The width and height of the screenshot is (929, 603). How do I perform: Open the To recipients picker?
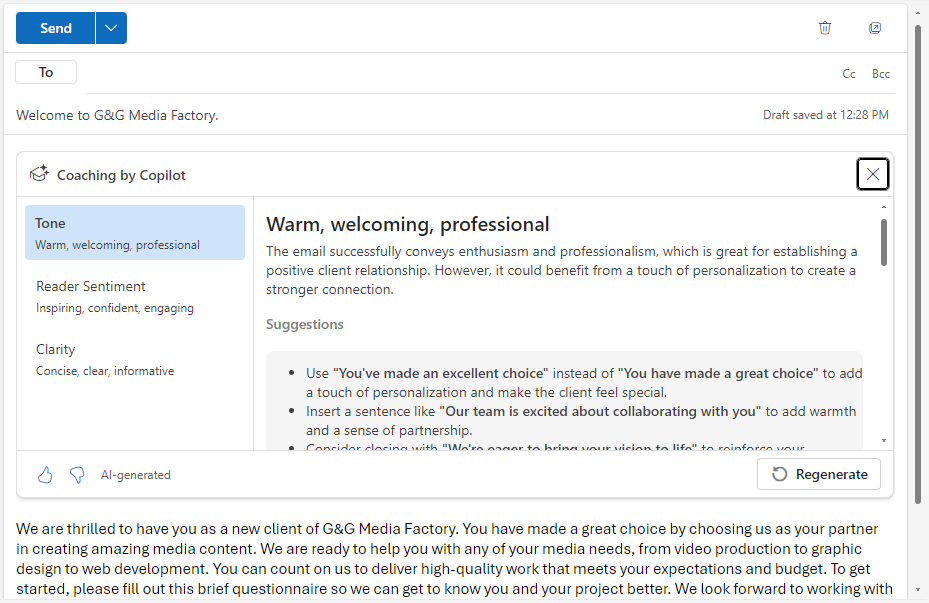point(45,72)
